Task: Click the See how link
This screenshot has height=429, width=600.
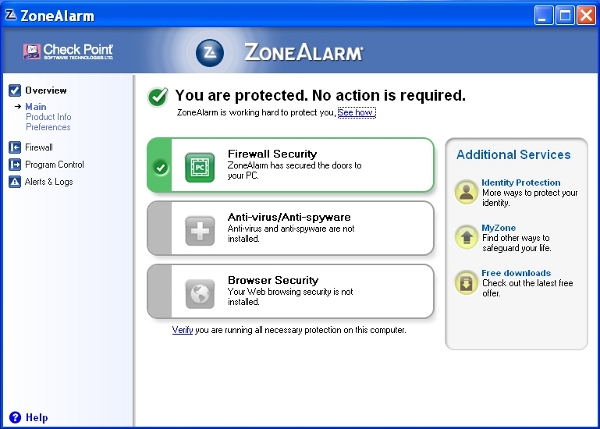Action: (x=357, y=113)
